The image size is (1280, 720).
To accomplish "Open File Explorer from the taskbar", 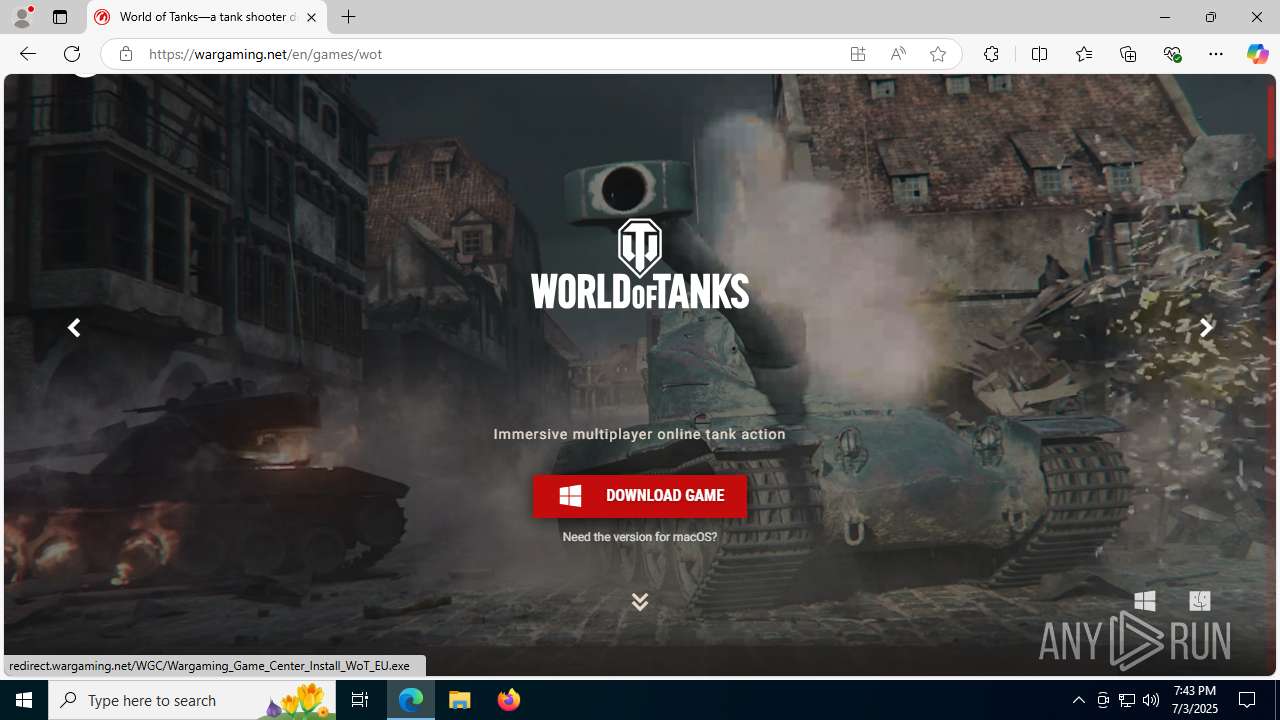I will coord(460,700).
